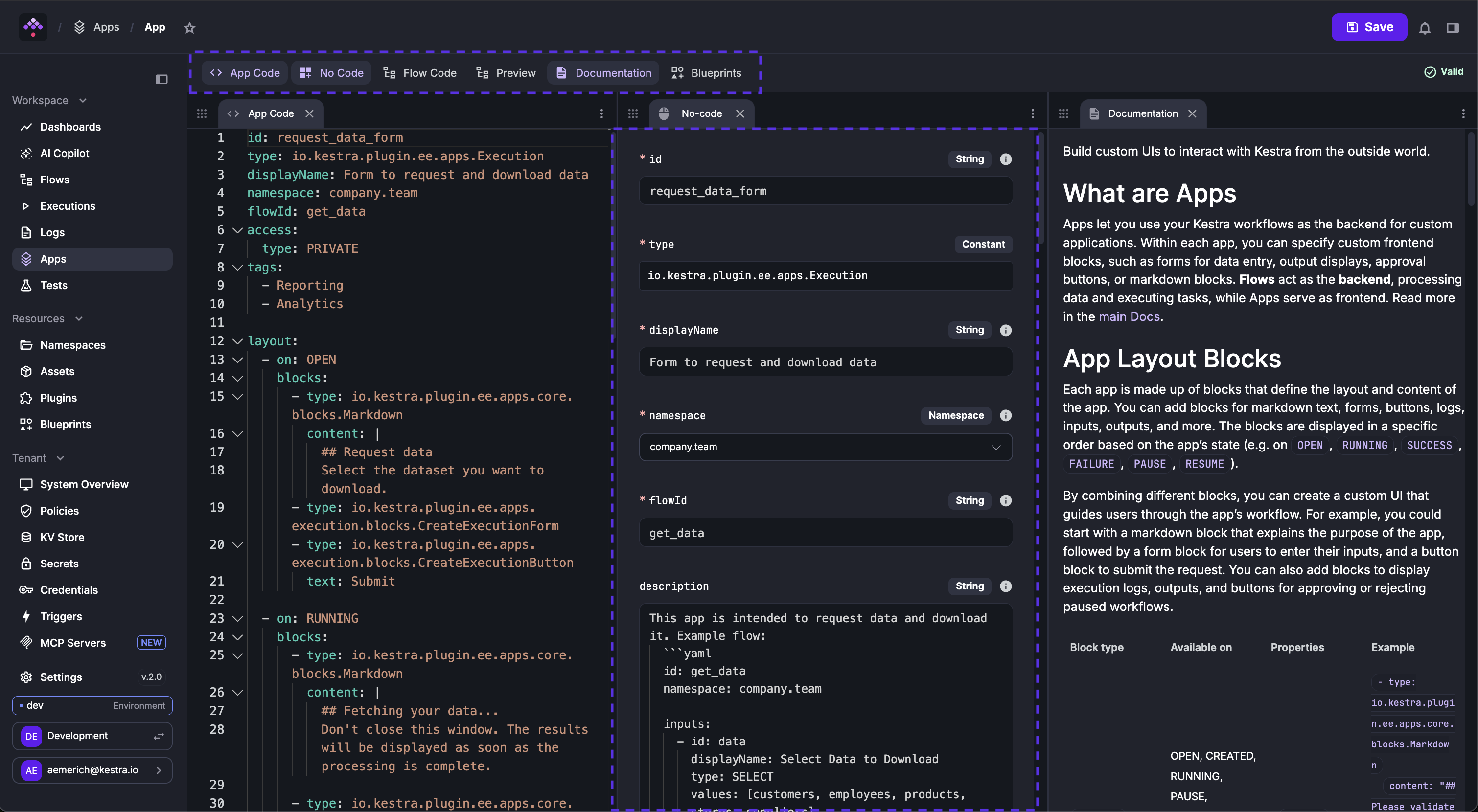1478x812 pixels.
Task: Toggle the Preview view button
Action: point(506,73)
